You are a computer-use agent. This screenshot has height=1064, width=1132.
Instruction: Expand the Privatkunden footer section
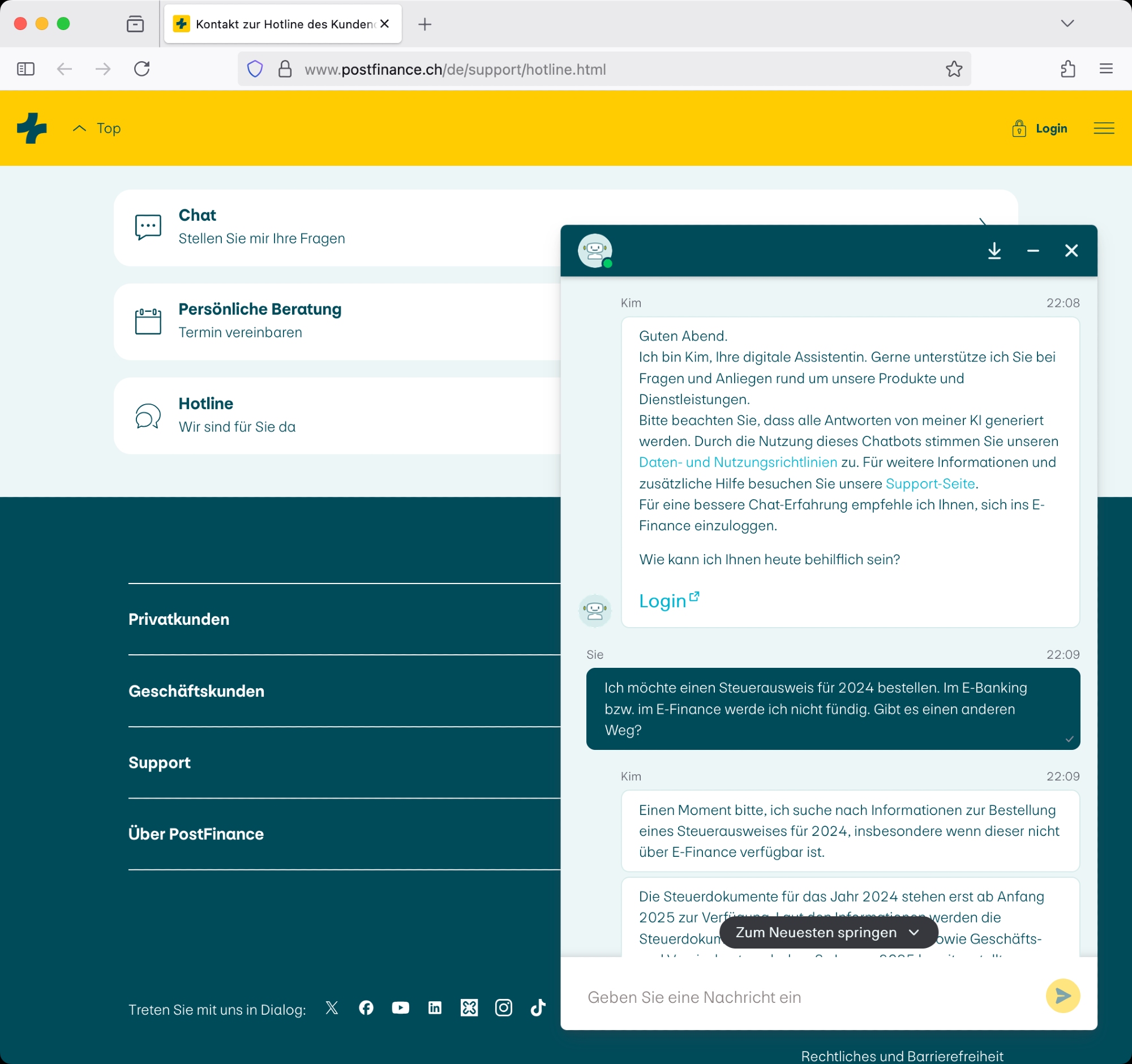[x=179, y=619]
